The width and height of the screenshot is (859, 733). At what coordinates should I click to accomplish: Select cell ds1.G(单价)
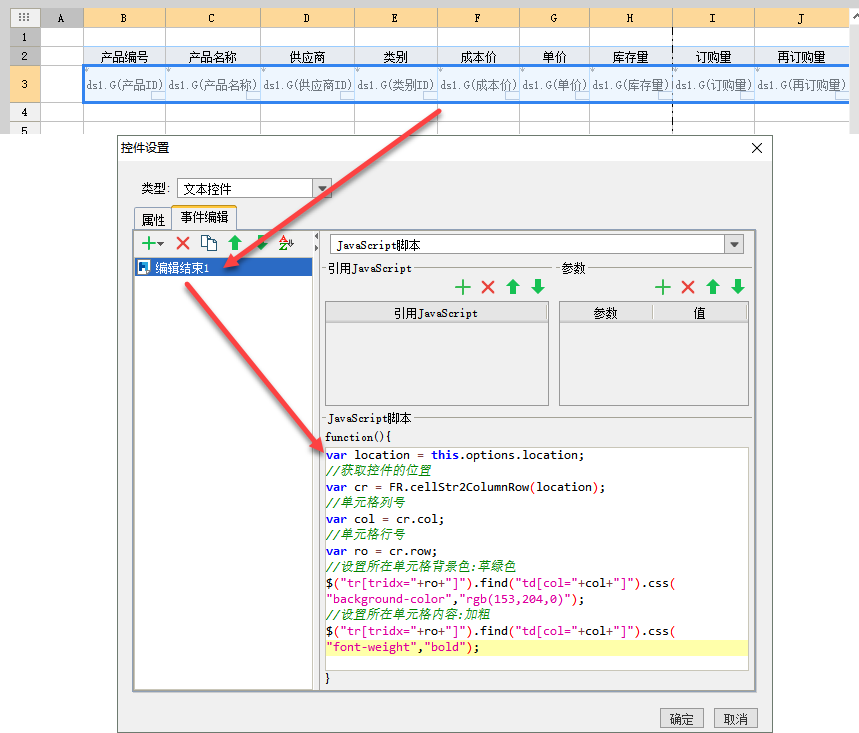pyautogui.click(x=554, y=84)
